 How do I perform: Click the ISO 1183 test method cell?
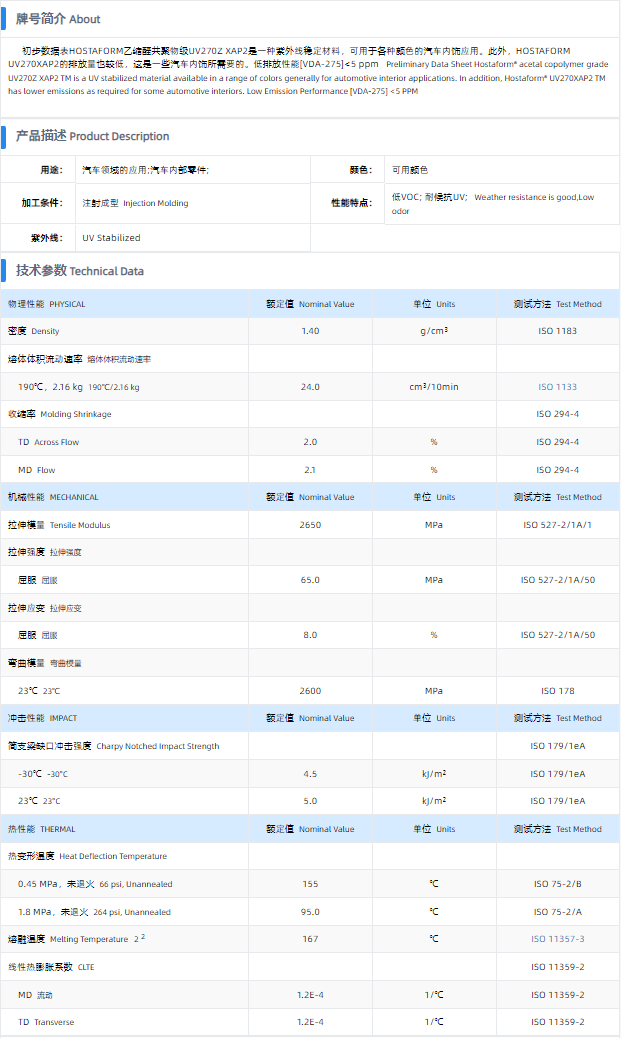pos(558,331)
